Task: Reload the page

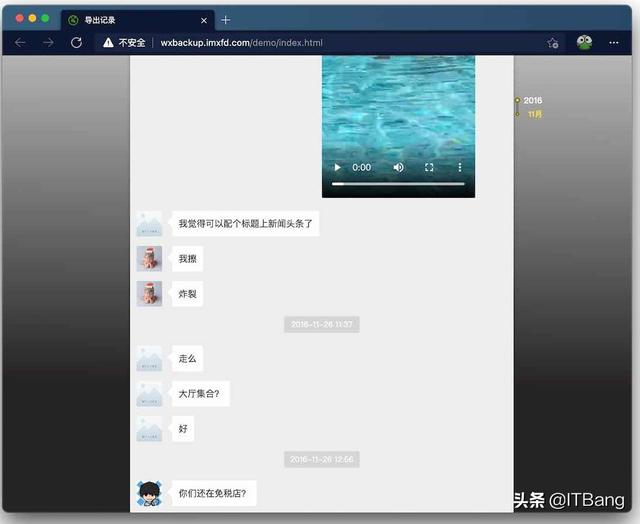Action: point(76,43)
